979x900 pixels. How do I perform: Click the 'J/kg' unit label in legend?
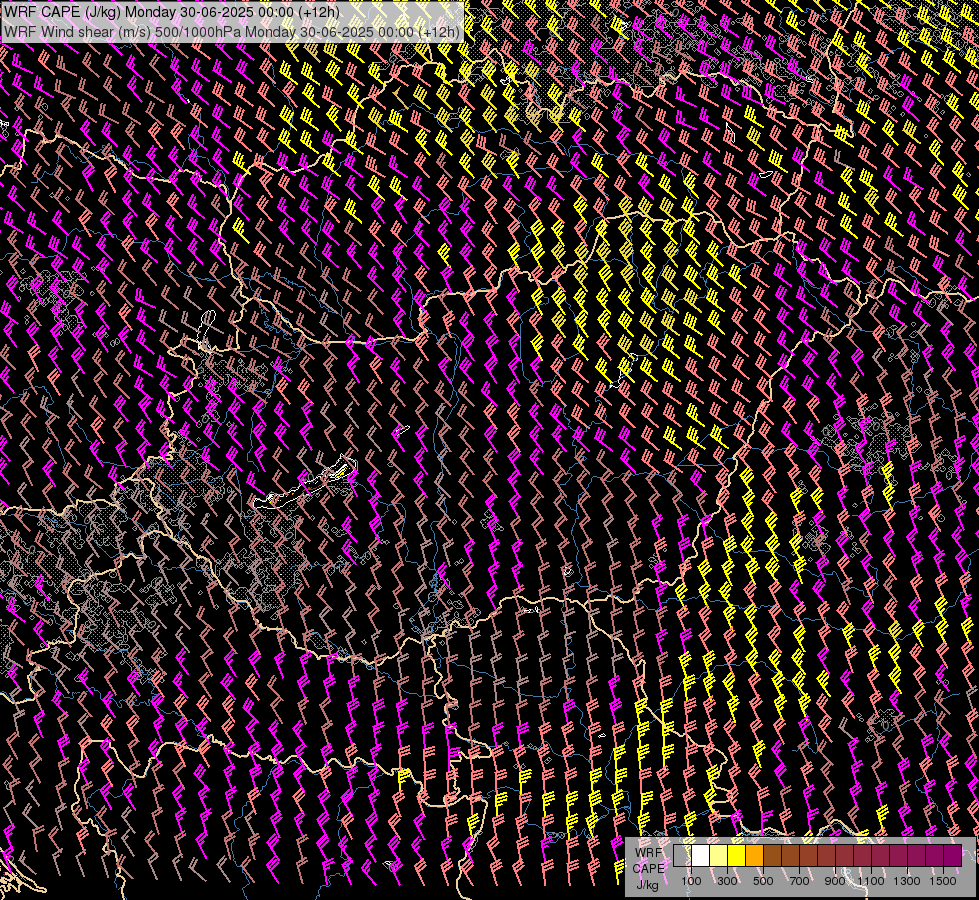click(x=647, y=885)
